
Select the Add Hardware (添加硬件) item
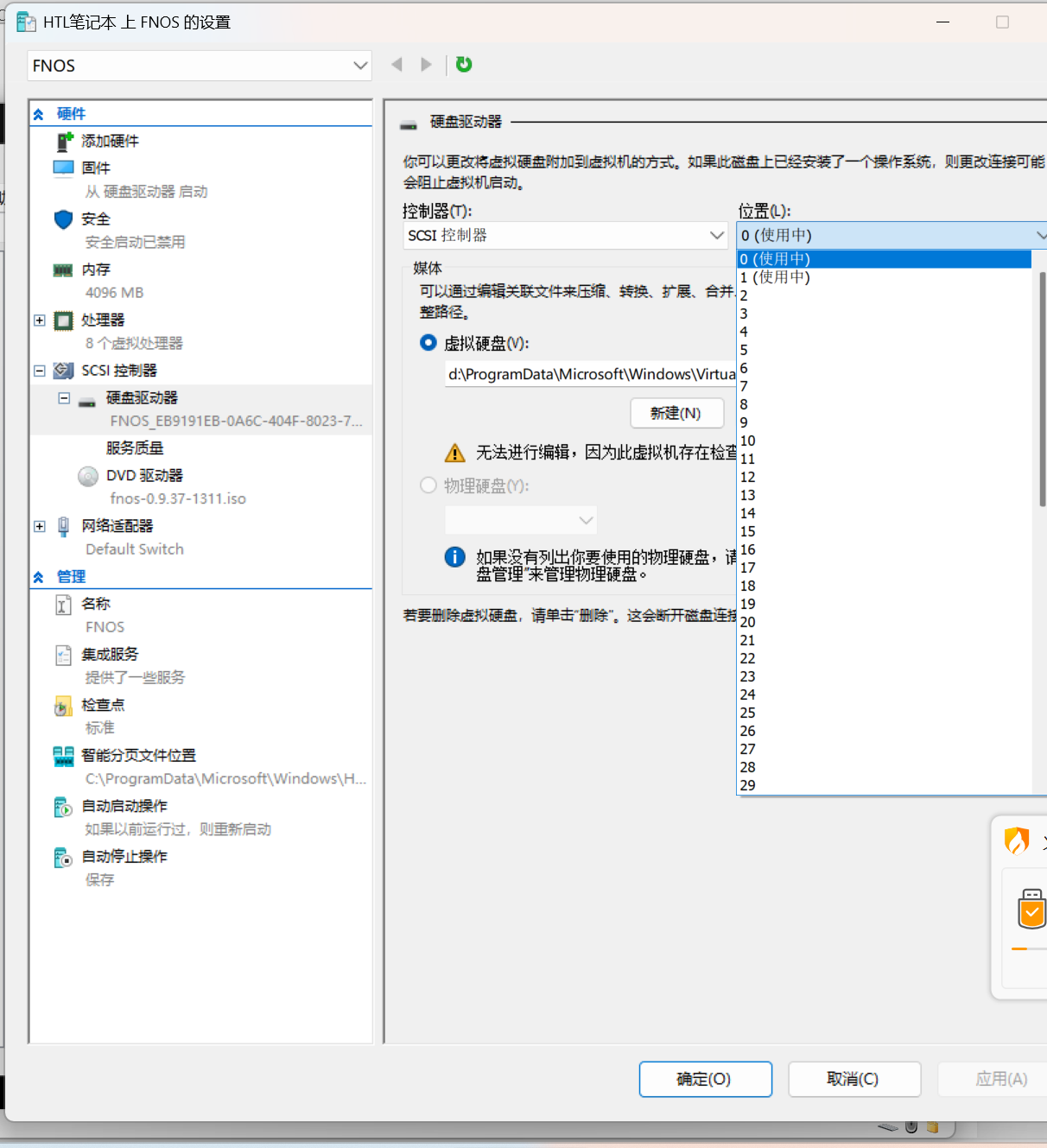pyautogui.click(x=110, y=141)
